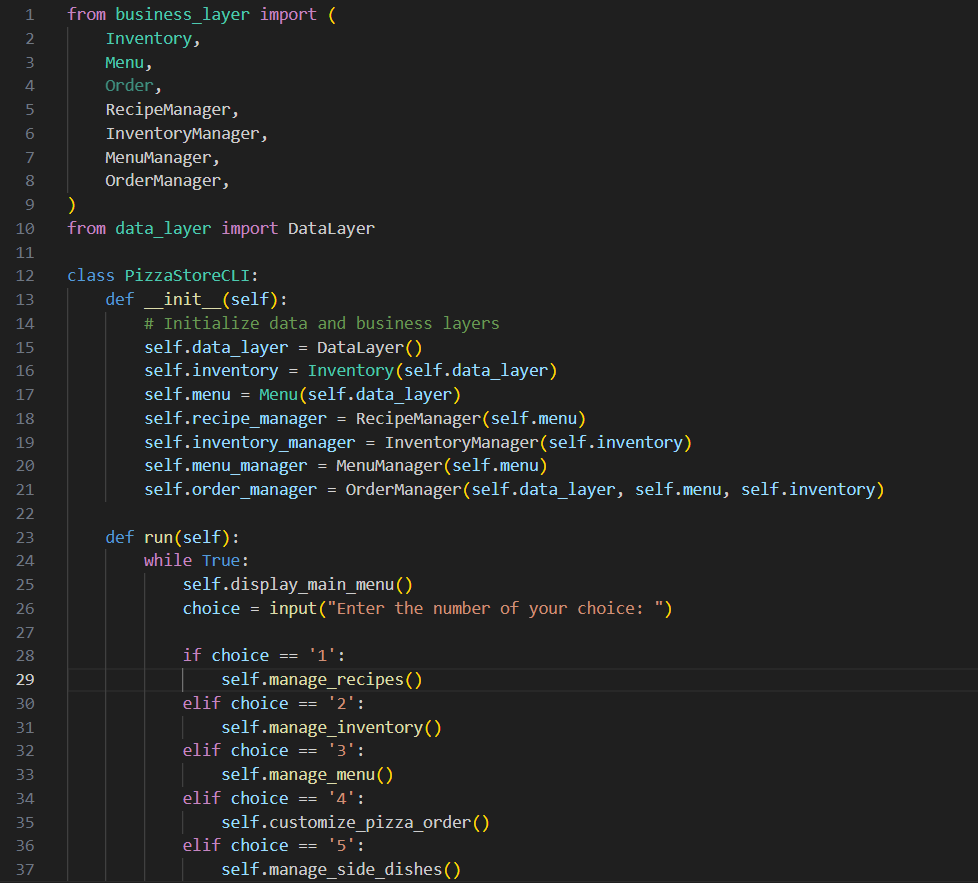Click 'self.manage_recipes()' call
Image resolution: width=978 pixels, height=883 pixels.
[322, 679]
